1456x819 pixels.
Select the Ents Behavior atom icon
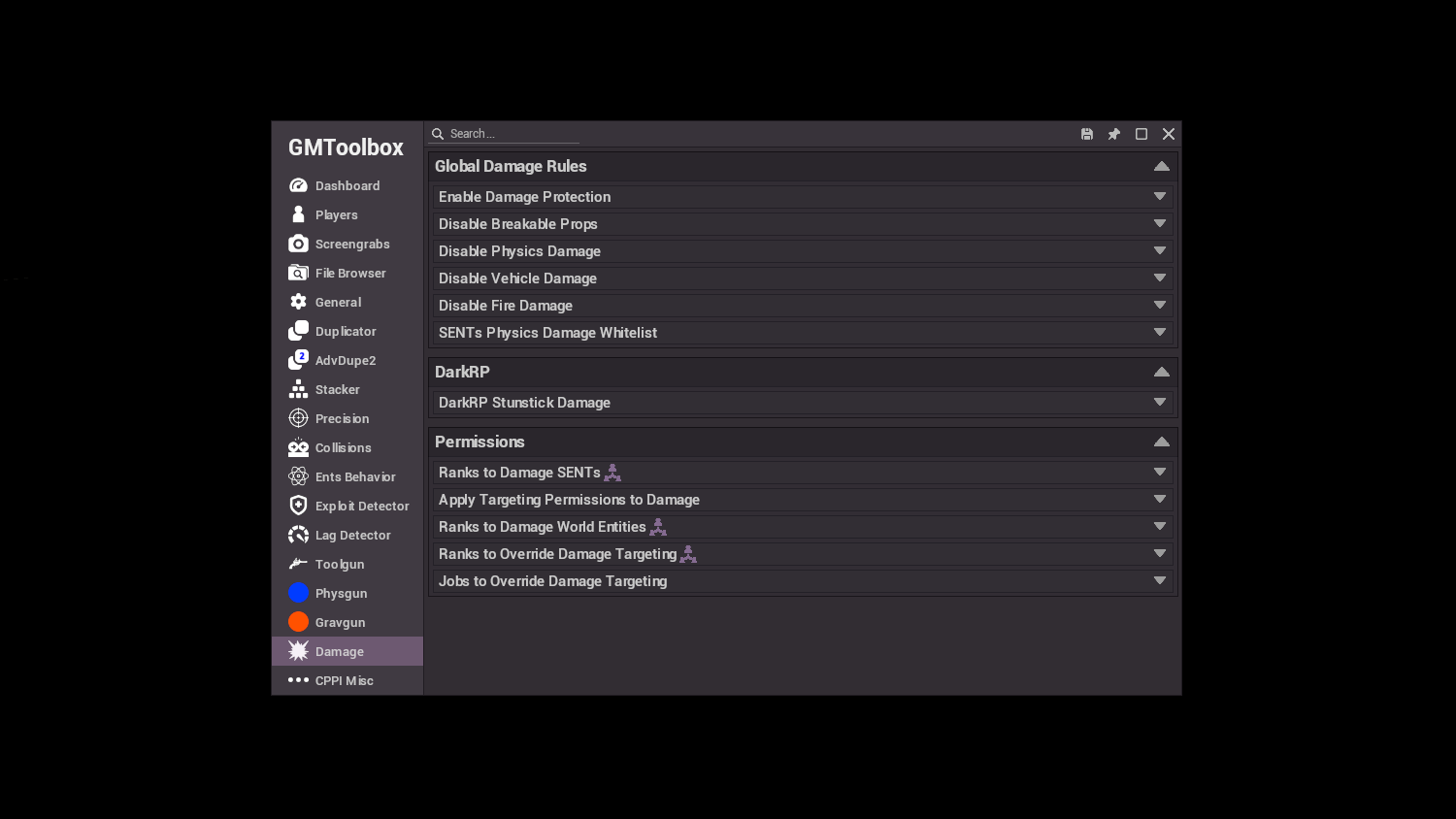[298, 476]
